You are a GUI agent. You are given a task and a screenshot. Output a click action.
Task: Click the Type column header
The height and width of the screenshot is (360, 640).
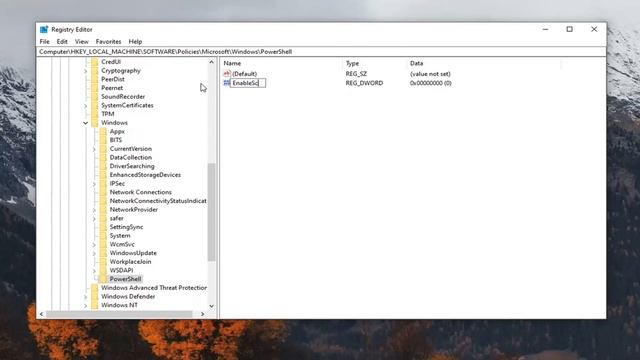pos(375,63)
